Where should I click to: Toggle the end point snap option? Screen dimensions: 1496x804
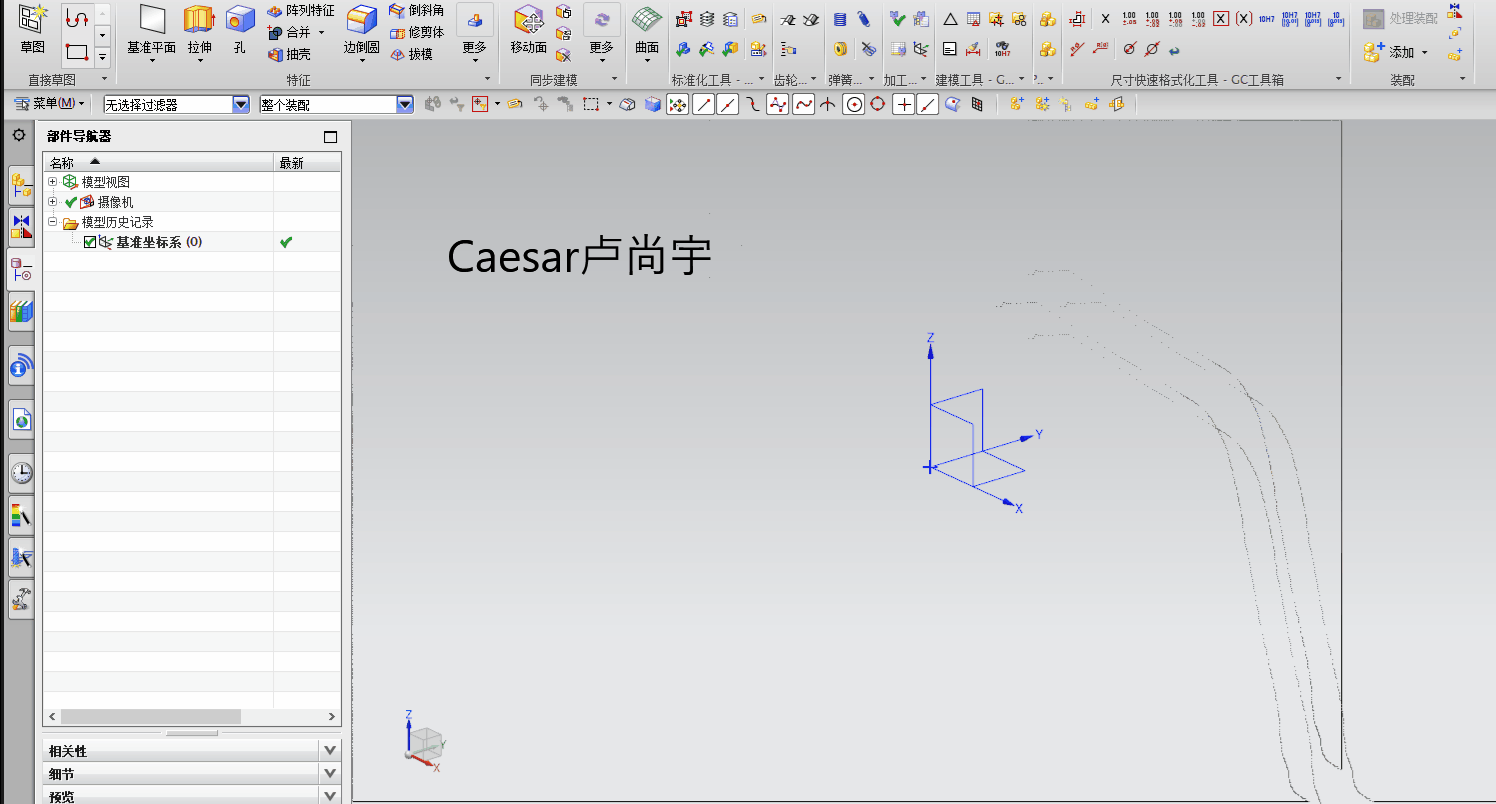point(703,104)
